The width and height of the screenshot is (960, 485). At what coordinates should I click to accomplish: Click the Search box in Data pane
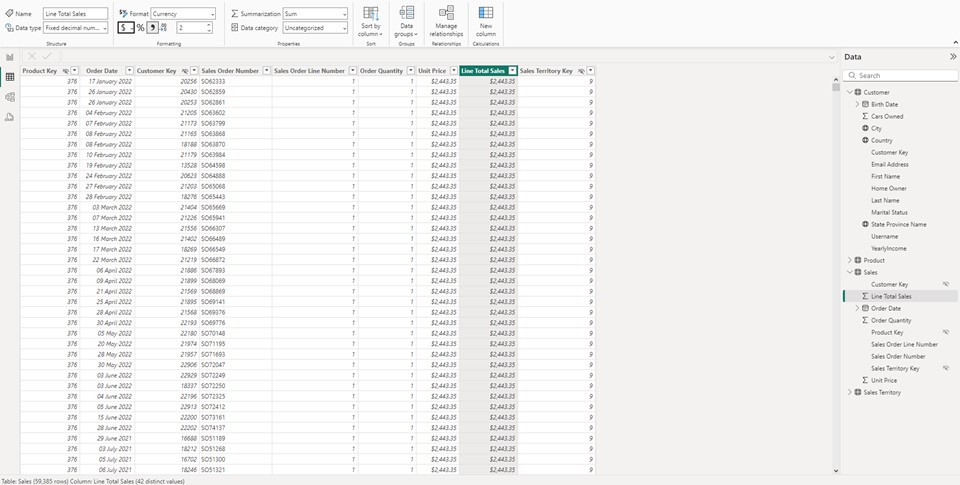pos(895,75)
